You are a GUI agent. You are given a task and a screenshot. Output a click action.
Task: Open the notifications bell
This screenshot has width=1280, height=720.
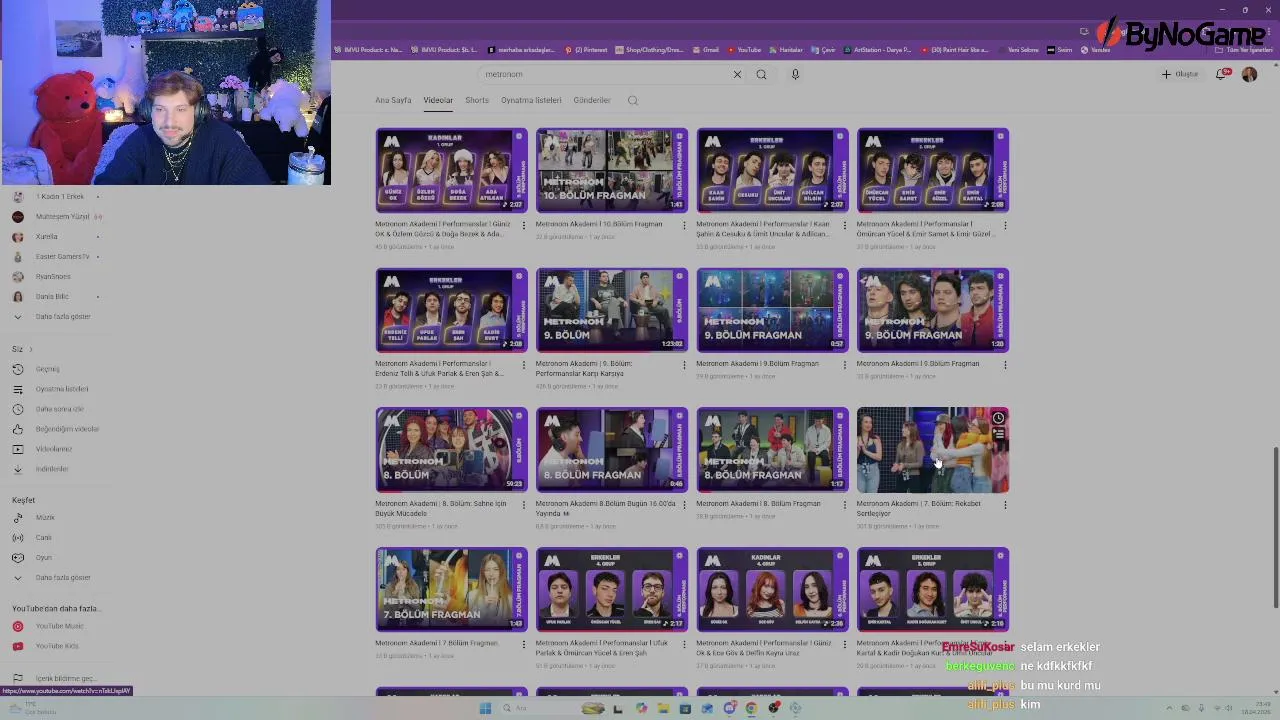(1222, 74)
